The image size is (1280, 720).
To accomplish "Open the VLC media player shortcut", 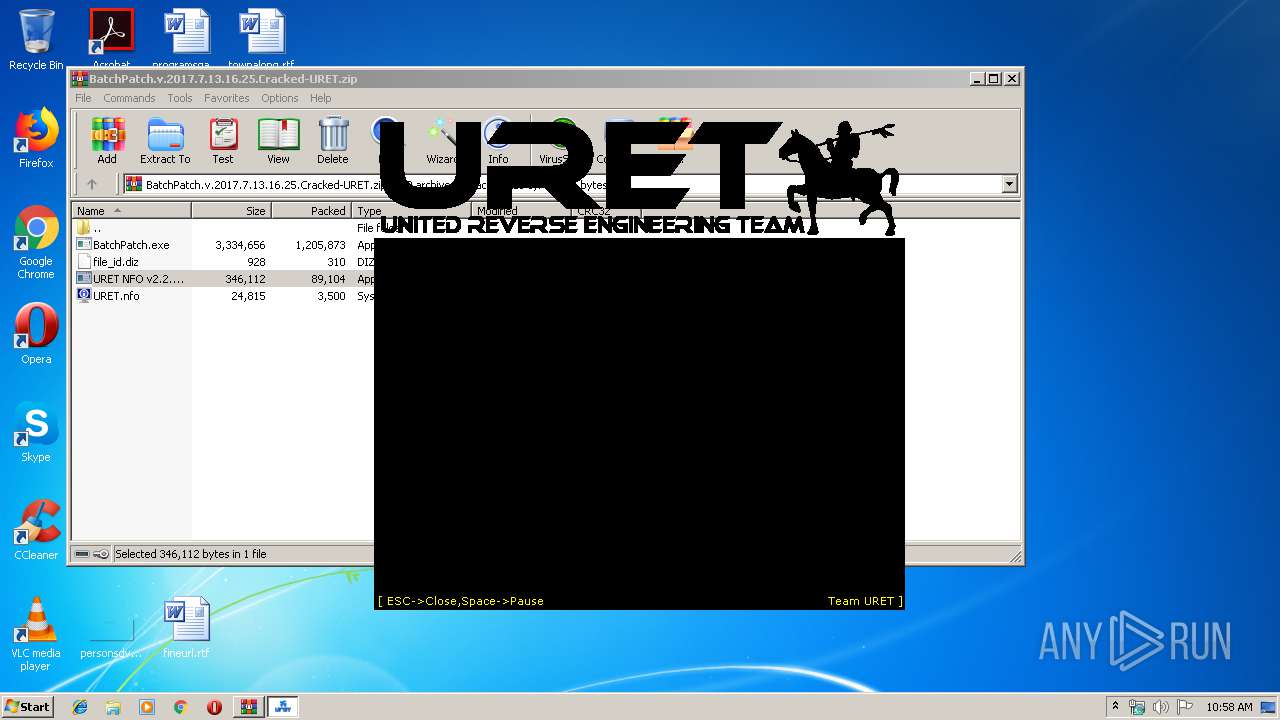I will 36,634.
